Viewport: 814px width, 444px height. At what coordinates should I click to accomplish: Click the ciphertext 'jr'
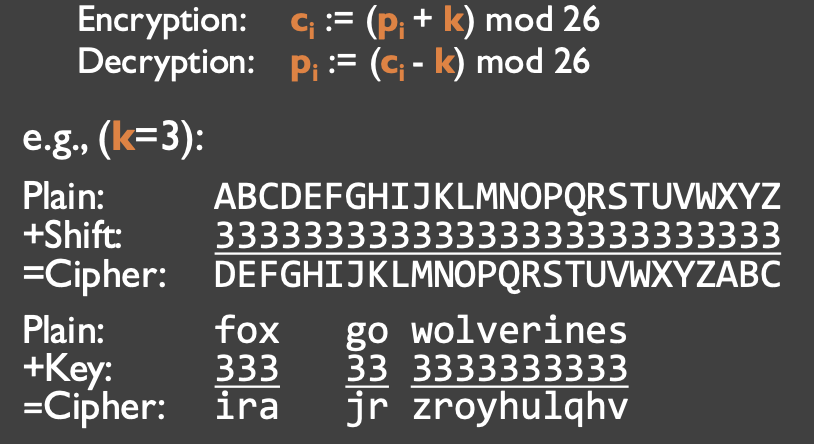click(367, 410)
